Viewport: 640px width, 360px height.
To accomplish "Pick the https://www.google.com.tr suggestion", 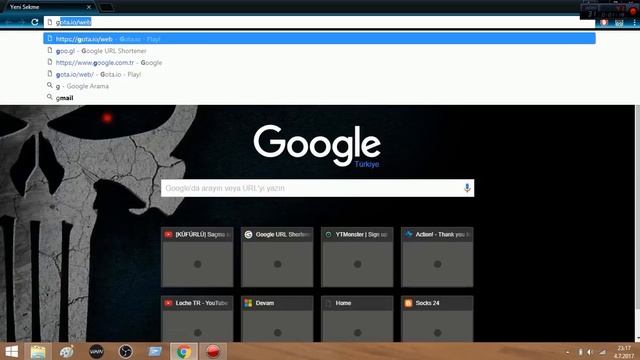I will pyautogui.click(x=319, y=62).
